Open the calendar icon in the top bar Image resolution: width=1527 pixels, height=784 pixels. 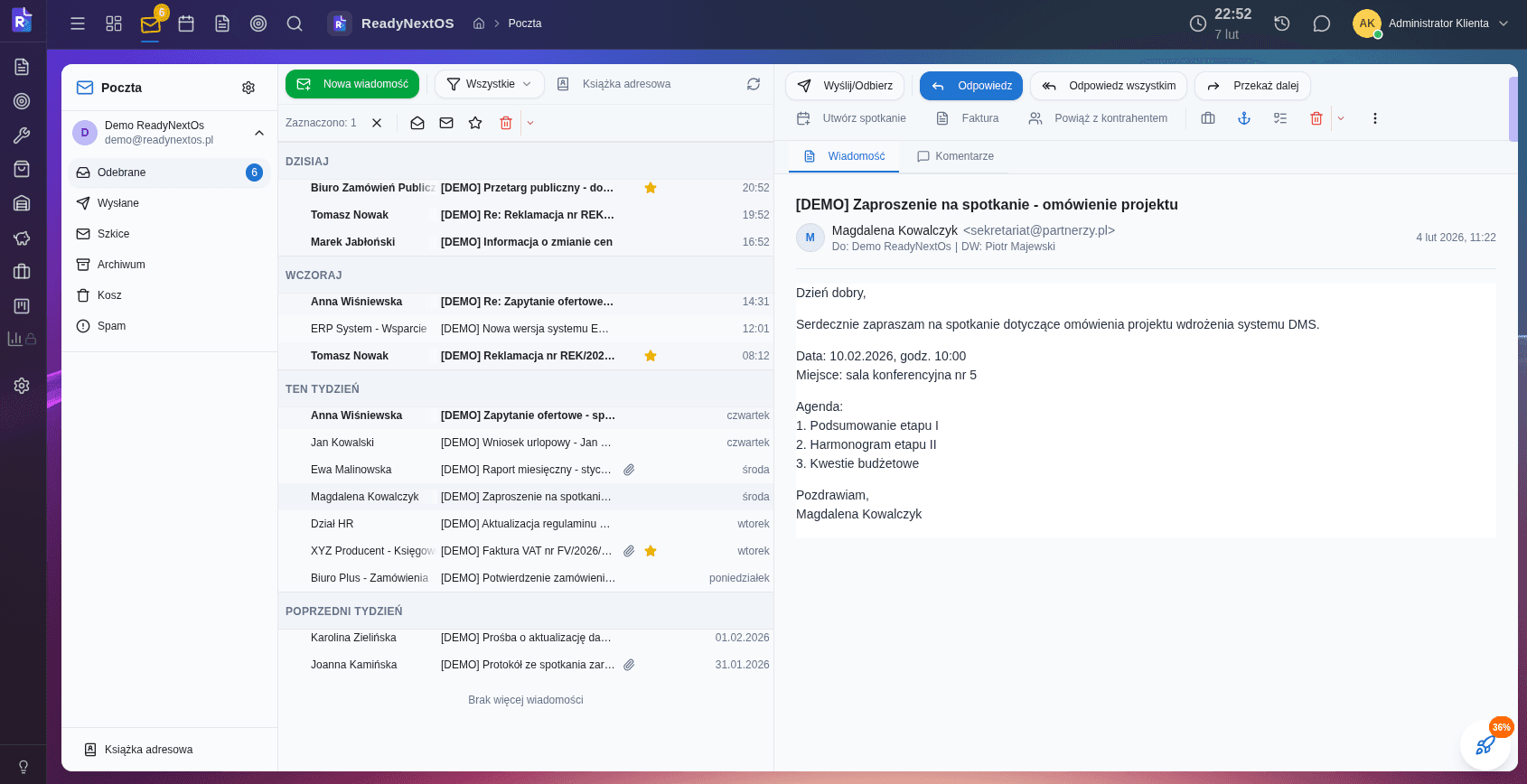click(186, 23)
